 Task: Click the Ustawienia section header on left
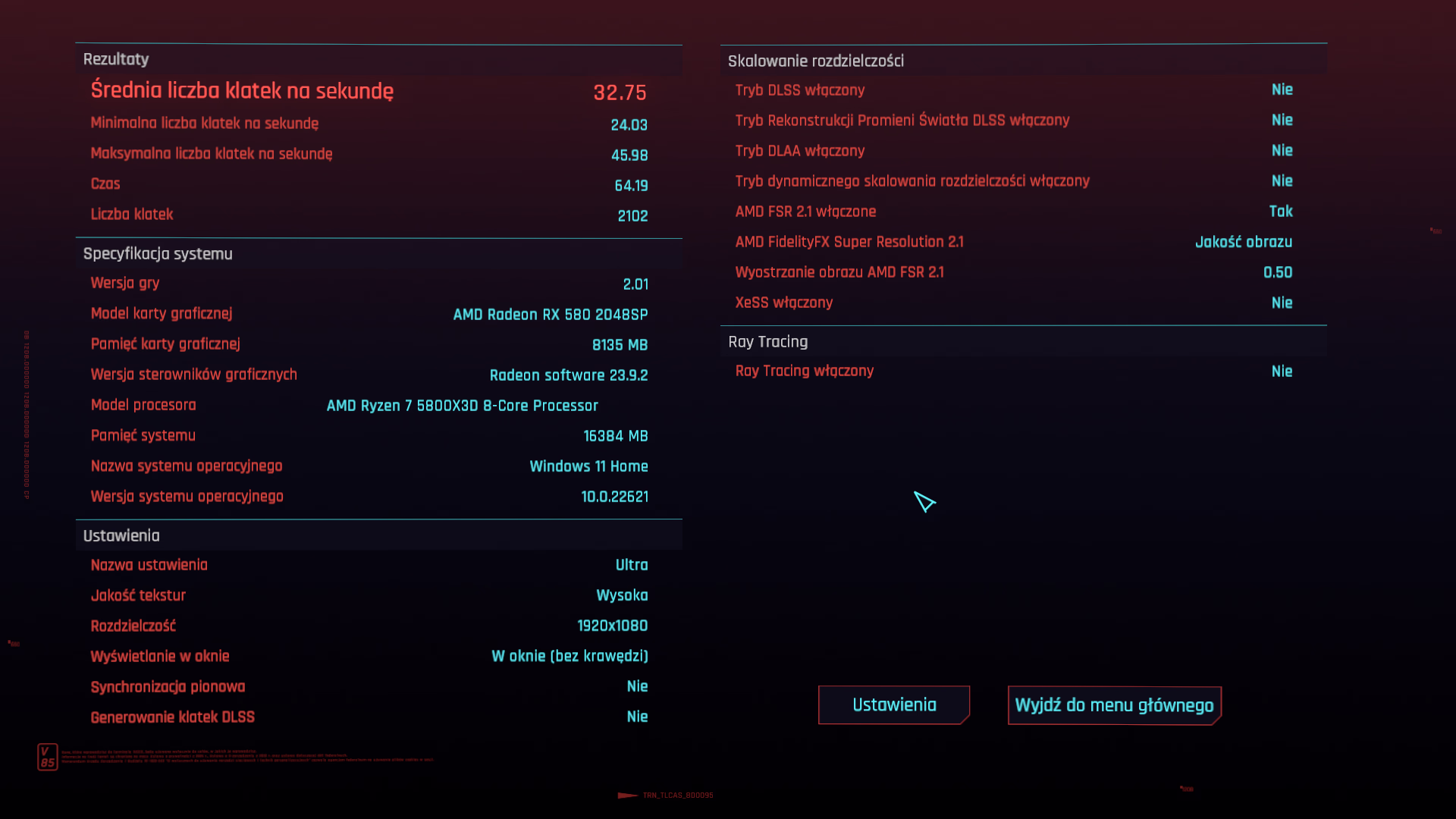121,536
